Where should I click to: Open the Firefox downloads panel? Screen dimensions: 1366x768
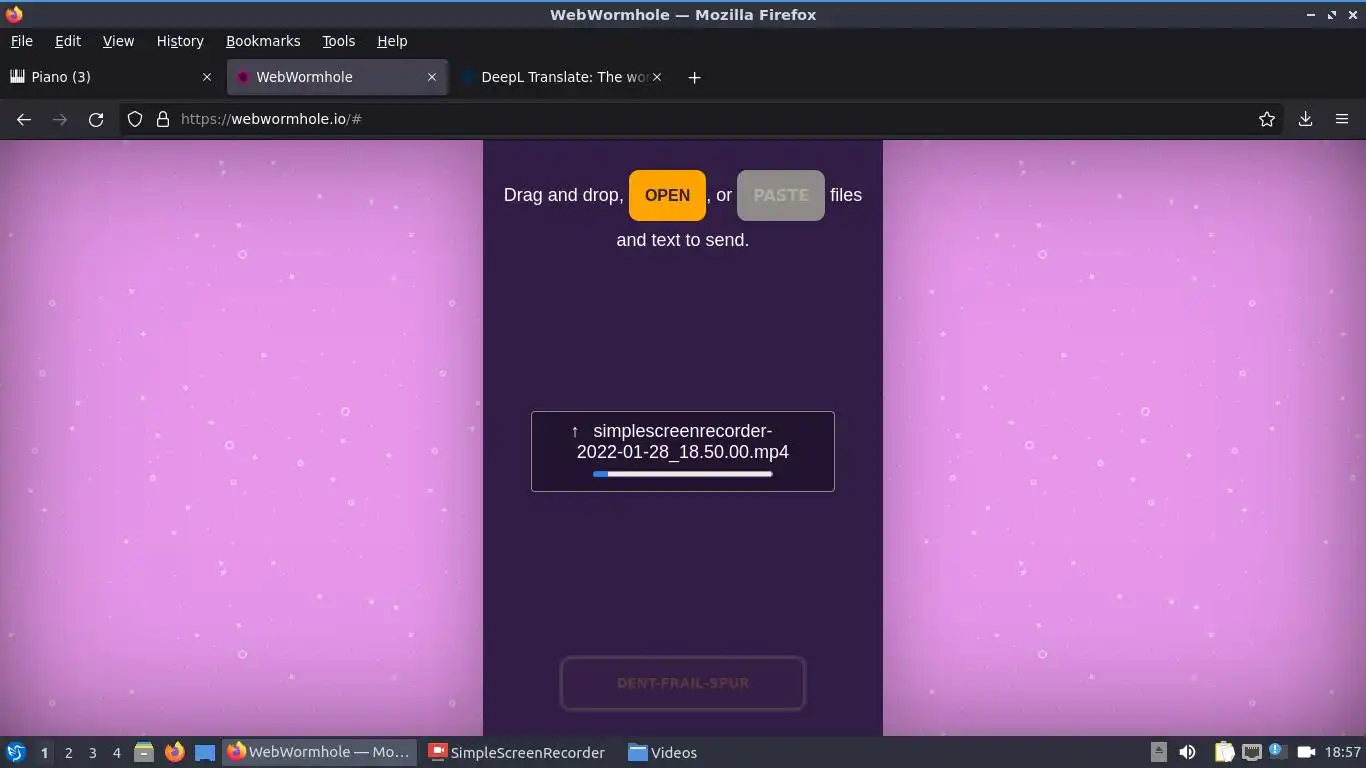1305,119
